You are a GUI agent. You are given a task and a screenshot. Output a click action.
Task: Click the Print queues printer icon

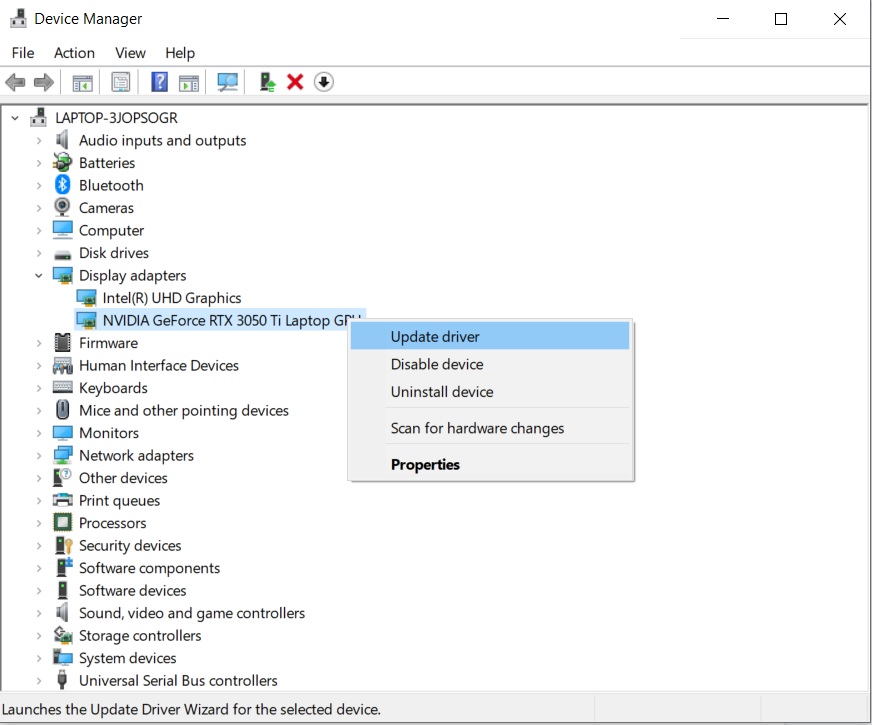62,500
